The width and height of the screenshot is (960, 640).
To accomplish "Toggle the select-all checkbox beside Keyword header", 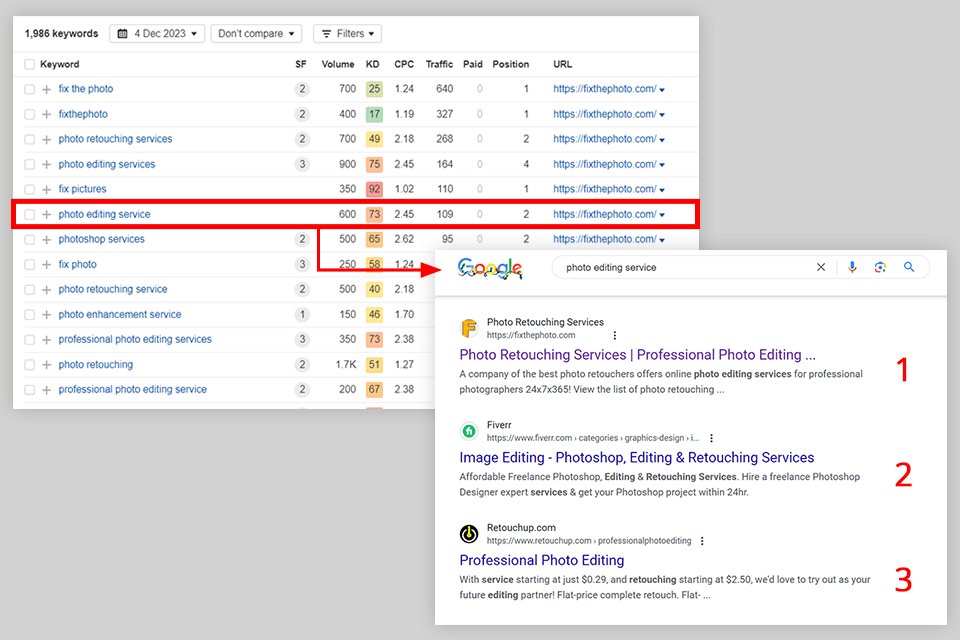I will click(30, 64).
